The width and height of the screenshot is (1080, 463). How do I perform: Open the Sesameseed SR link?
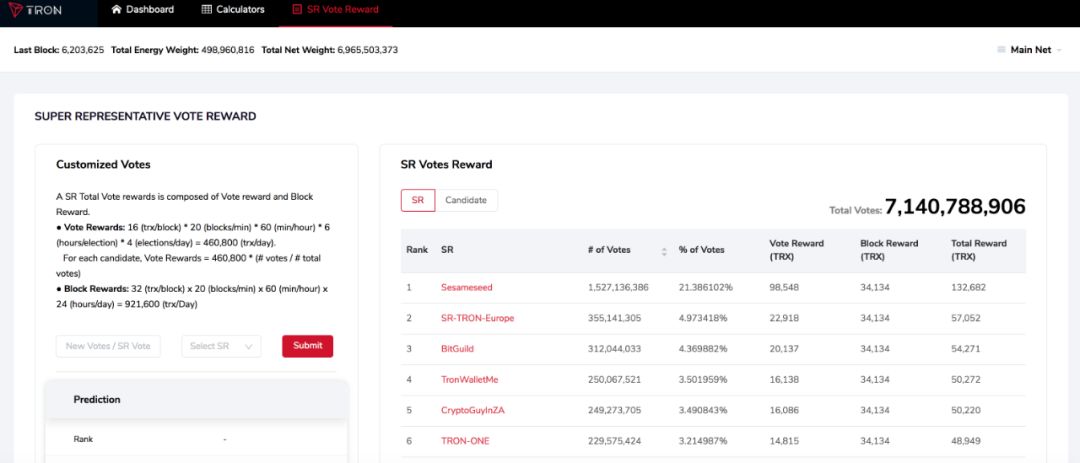tap(467, 287)
